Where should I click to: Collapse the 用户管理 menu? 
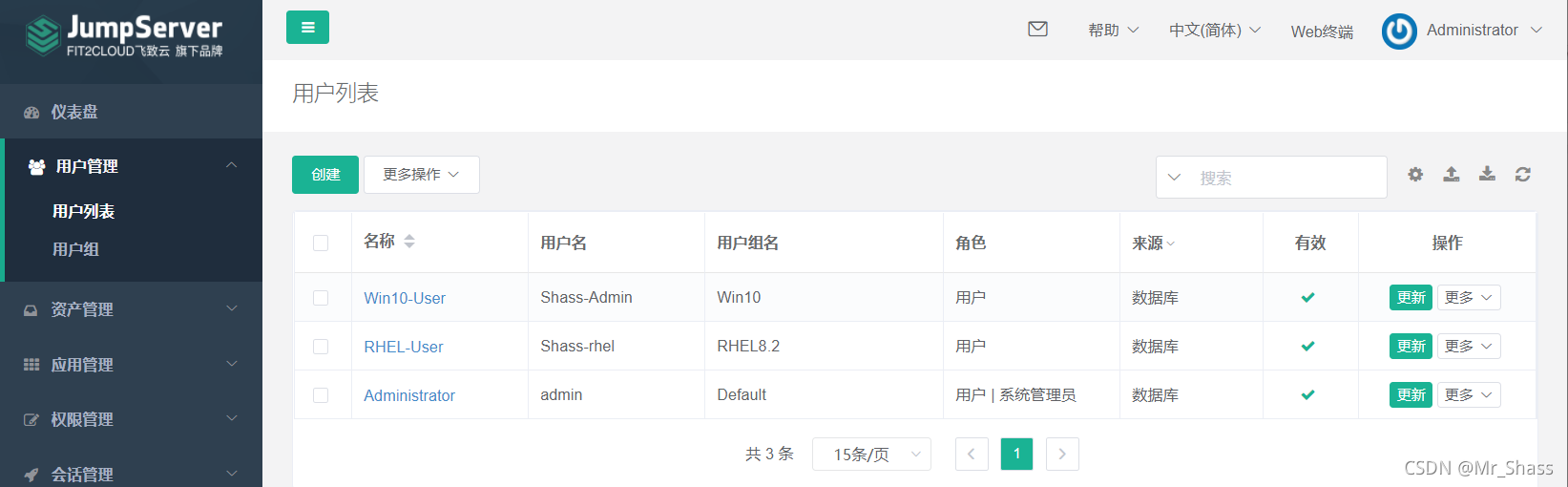point(232,165)
